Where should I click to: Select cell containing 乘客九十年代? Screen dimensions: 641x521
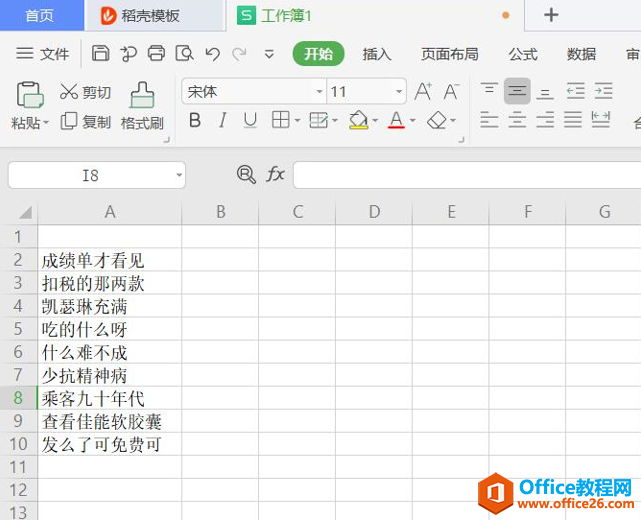[110, 398]
